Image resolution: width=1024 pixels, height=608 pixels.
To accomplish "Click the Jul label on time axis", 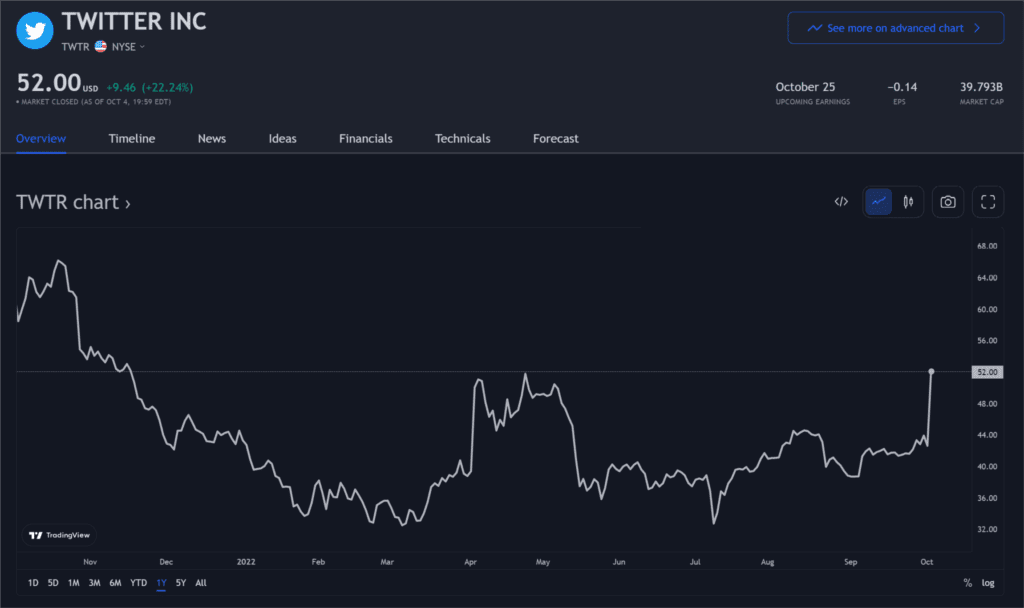I will tap(695, 562).
